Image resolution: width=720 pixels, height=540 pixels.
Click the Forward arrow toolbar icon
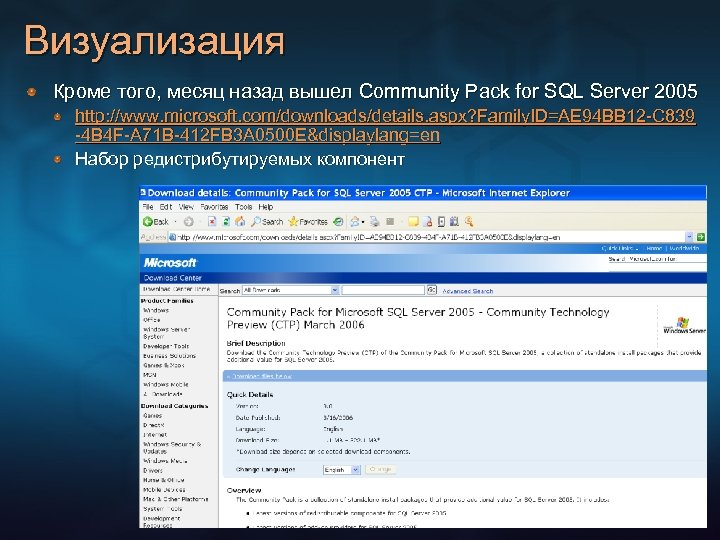(188, 222)
